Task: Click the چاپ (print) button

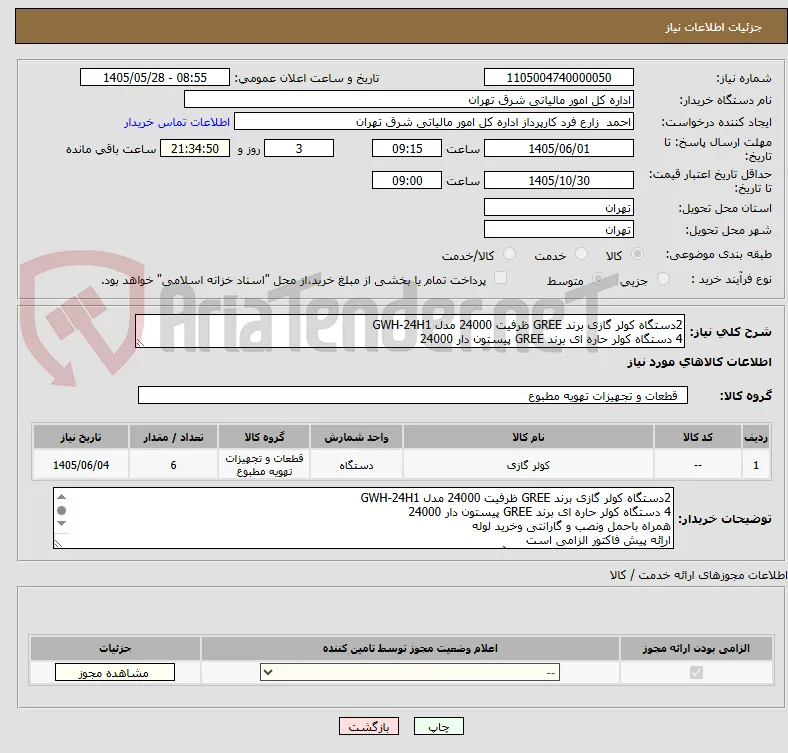Action: (x=438, y=726)
